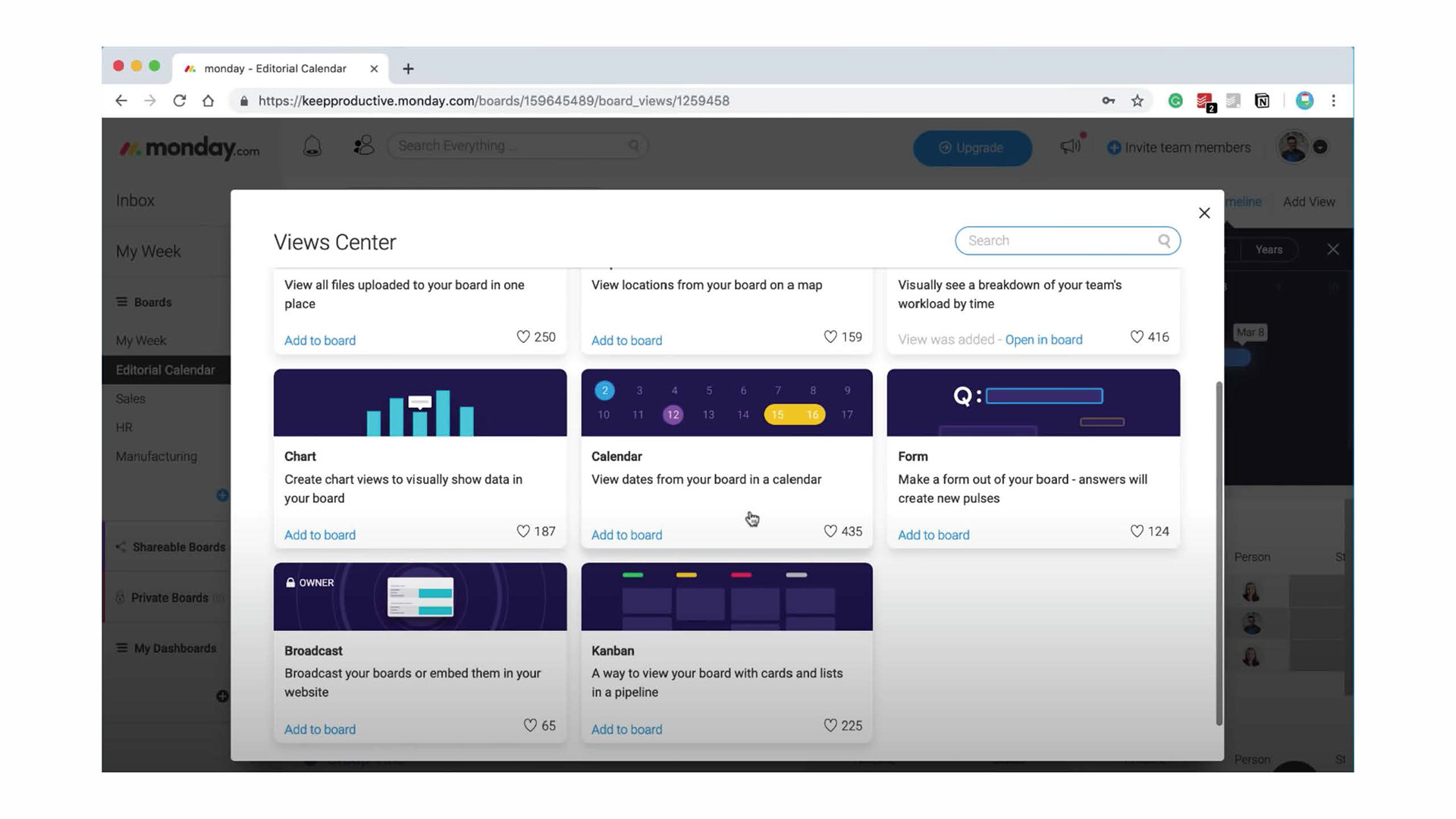Open Chrome three-dot menu
This screenshot has height=819, width=1456.
click(1334, 101)
